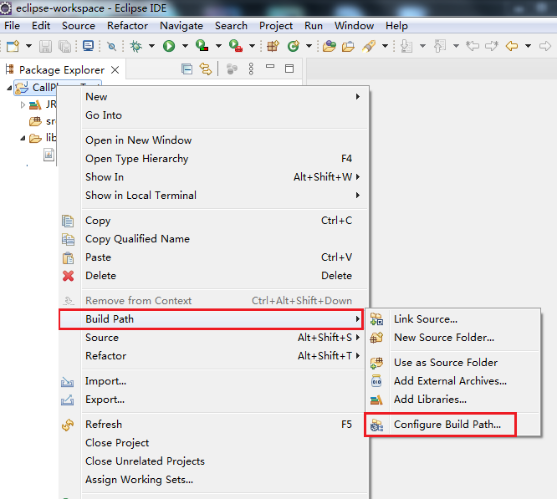Image resolution: width=557 pixels, height=500 pixels.
Task: Close the Package Explorer tab
Action: click(x=115, y=70)
